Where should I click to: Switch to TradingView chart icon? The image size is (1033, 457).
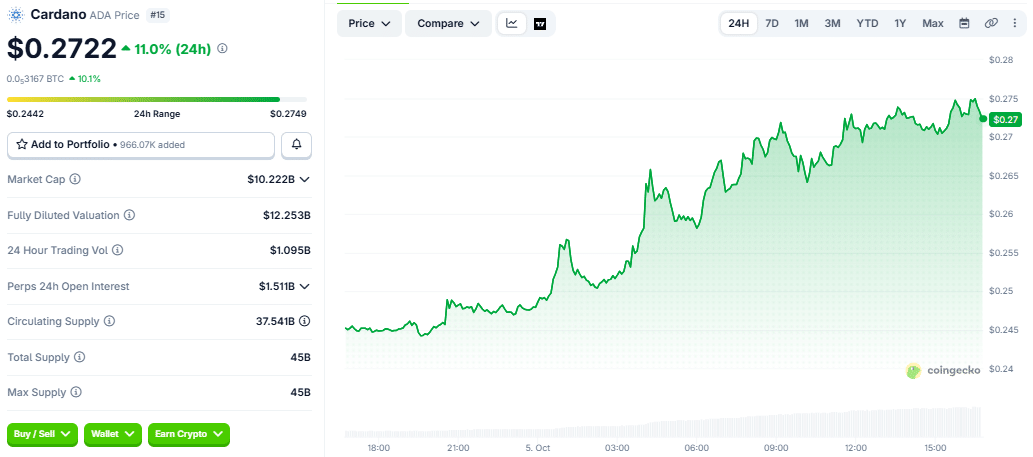coord(540,24)
